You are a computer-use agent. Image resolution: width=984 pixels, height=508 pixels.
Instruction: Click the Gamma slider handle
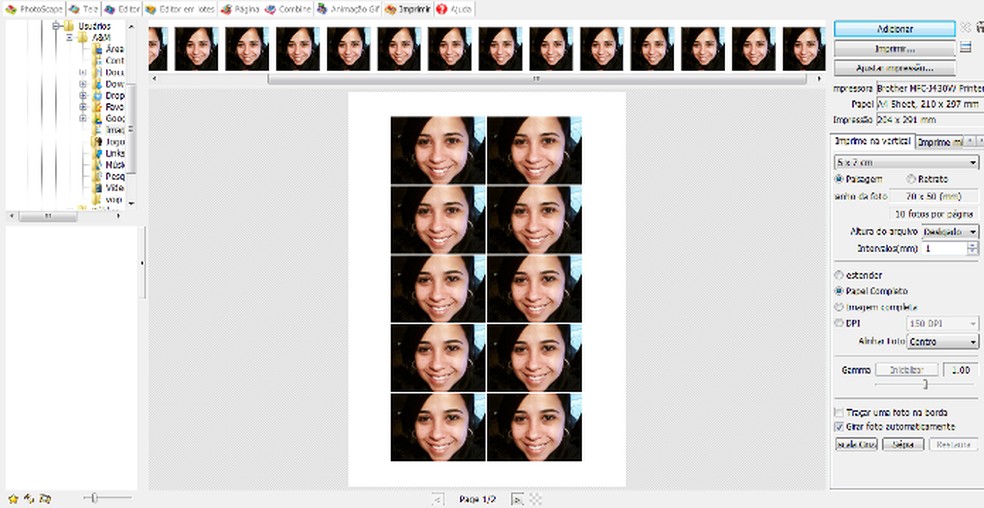925,384
